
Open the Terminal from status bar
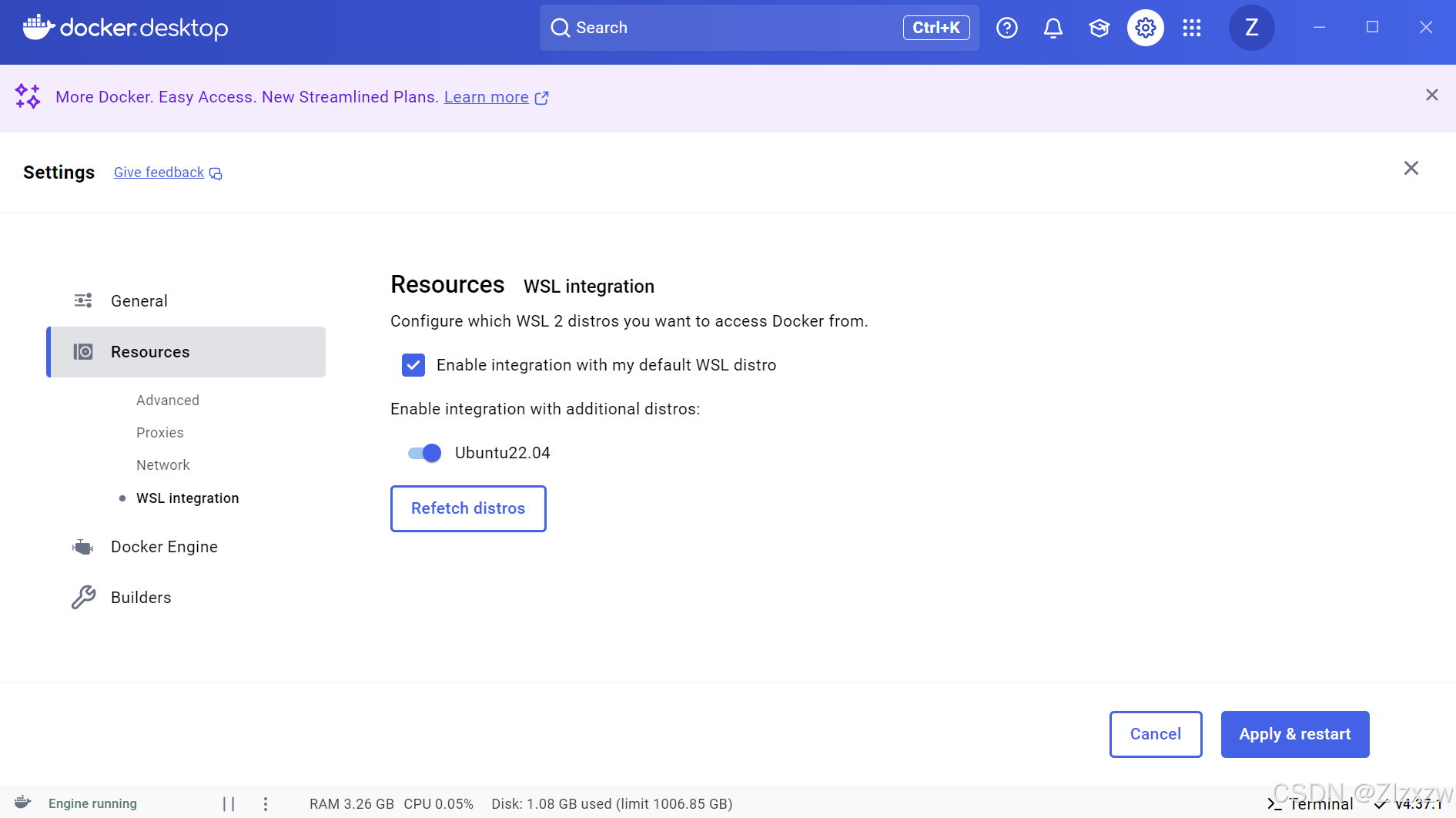coord(1310,804)
